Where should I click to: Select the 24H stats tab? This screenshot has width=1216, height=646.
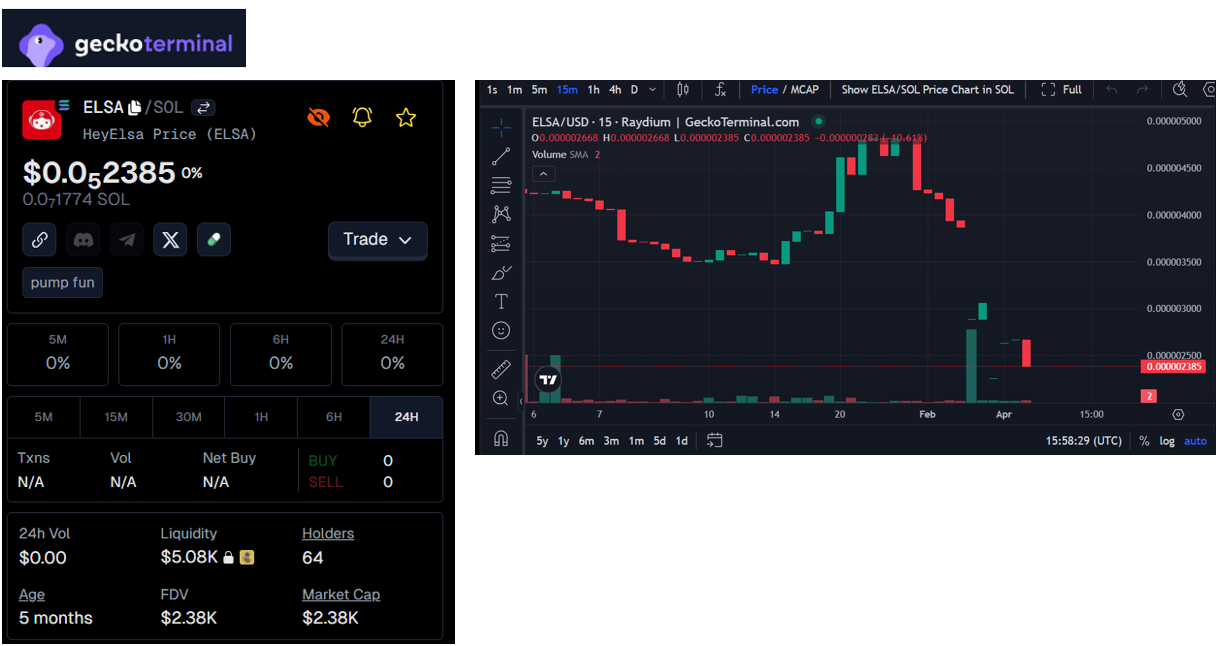pos(406,417)
